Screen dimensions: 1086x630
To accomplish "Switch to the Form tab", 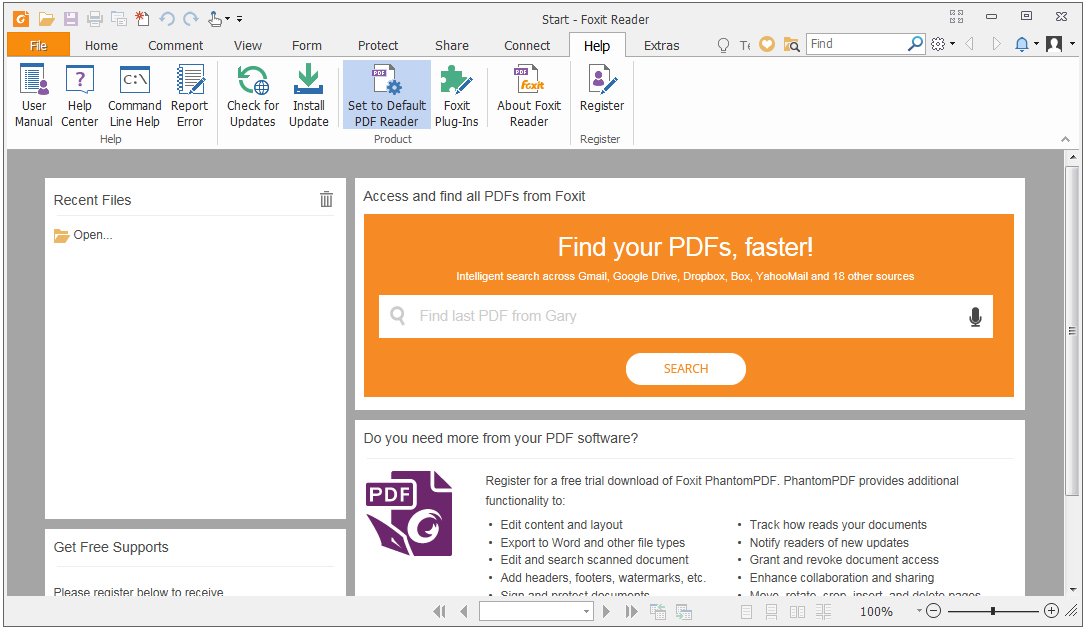I will click(307, 46).
